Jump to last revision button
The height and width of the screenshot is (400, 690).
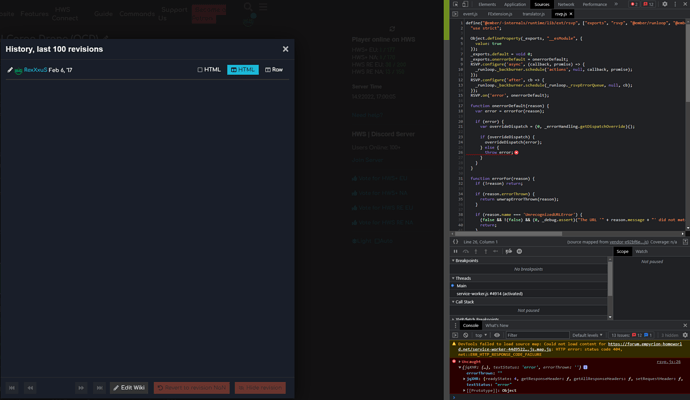99,388
